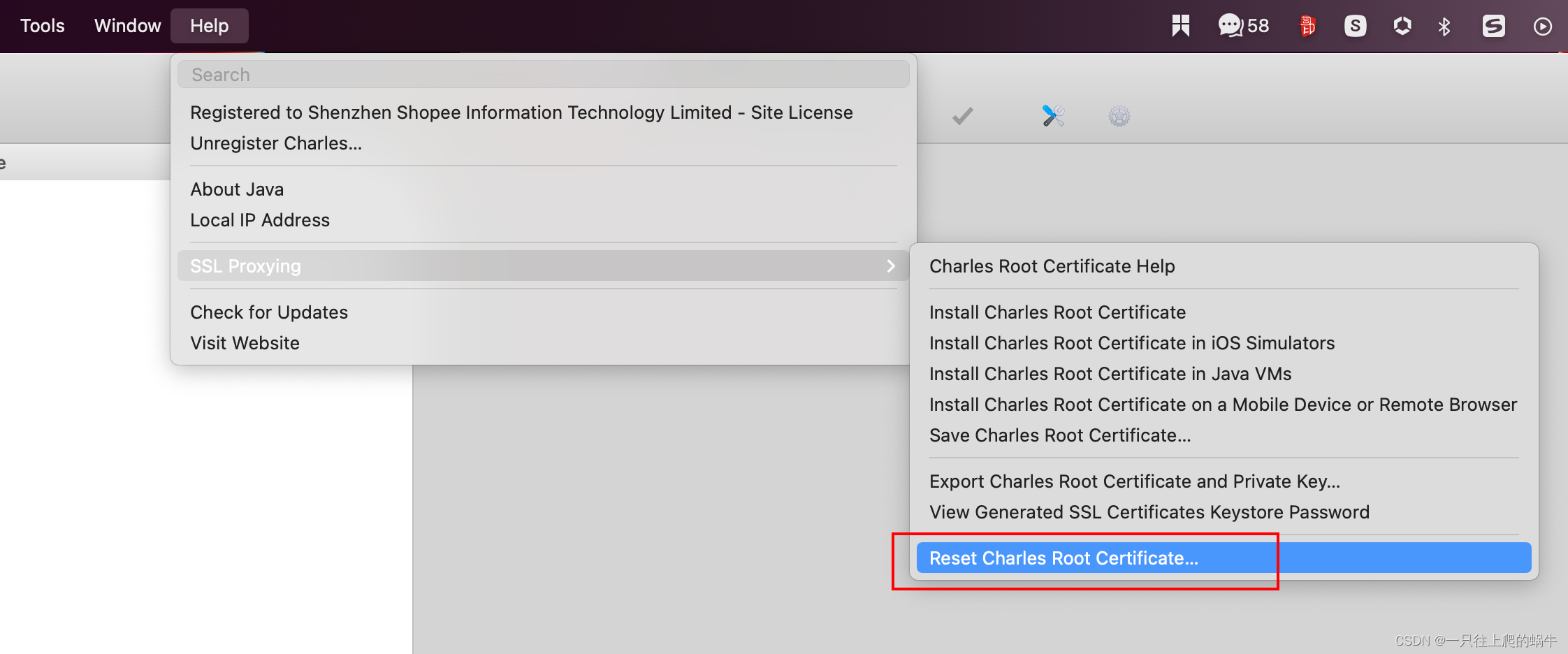Open the chat icon showing 58
The width and height of the screenshot is (1568, 654).
click(x=1244, y=26)
